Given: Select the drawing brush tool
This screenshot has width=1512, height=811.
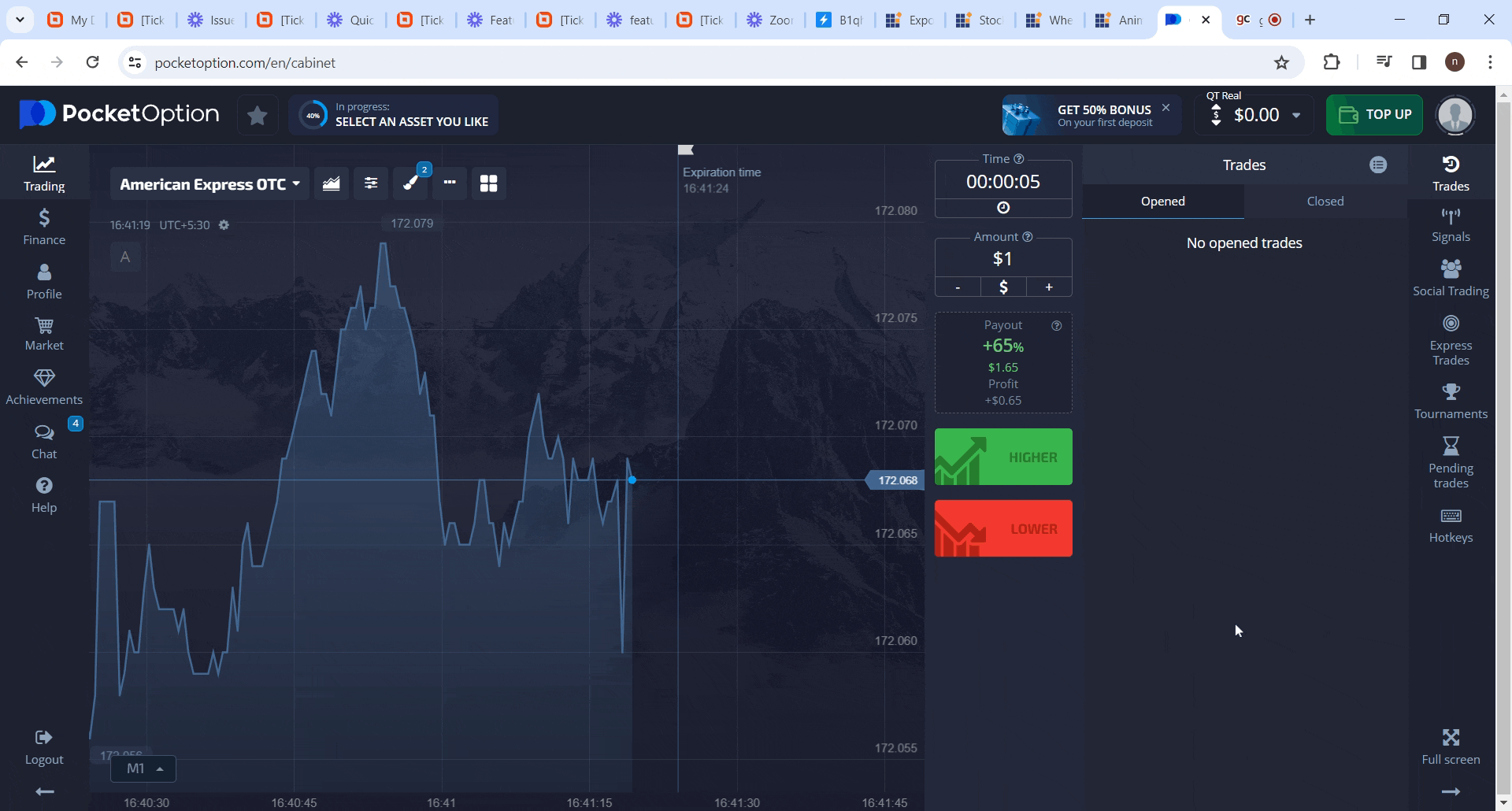Looking at the screenshot, I should click(411, 183).
